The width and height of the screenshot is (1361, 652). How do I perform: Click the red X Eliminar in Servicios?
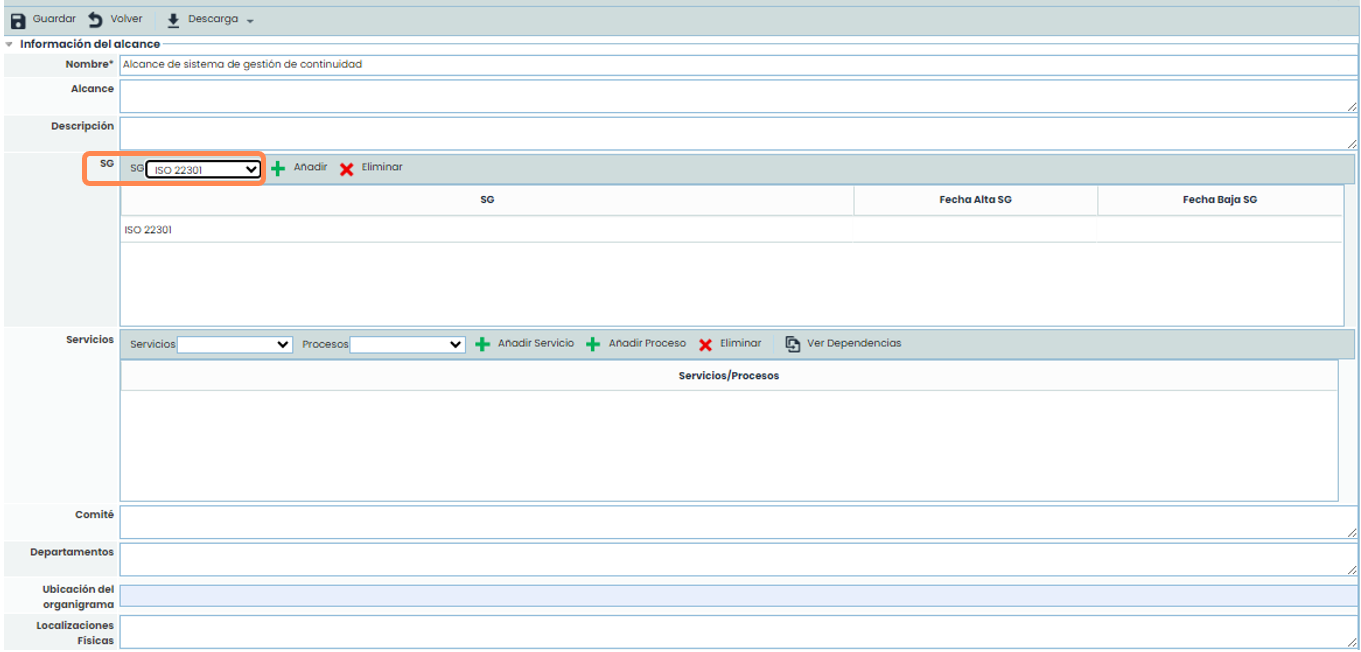[705, 344]
